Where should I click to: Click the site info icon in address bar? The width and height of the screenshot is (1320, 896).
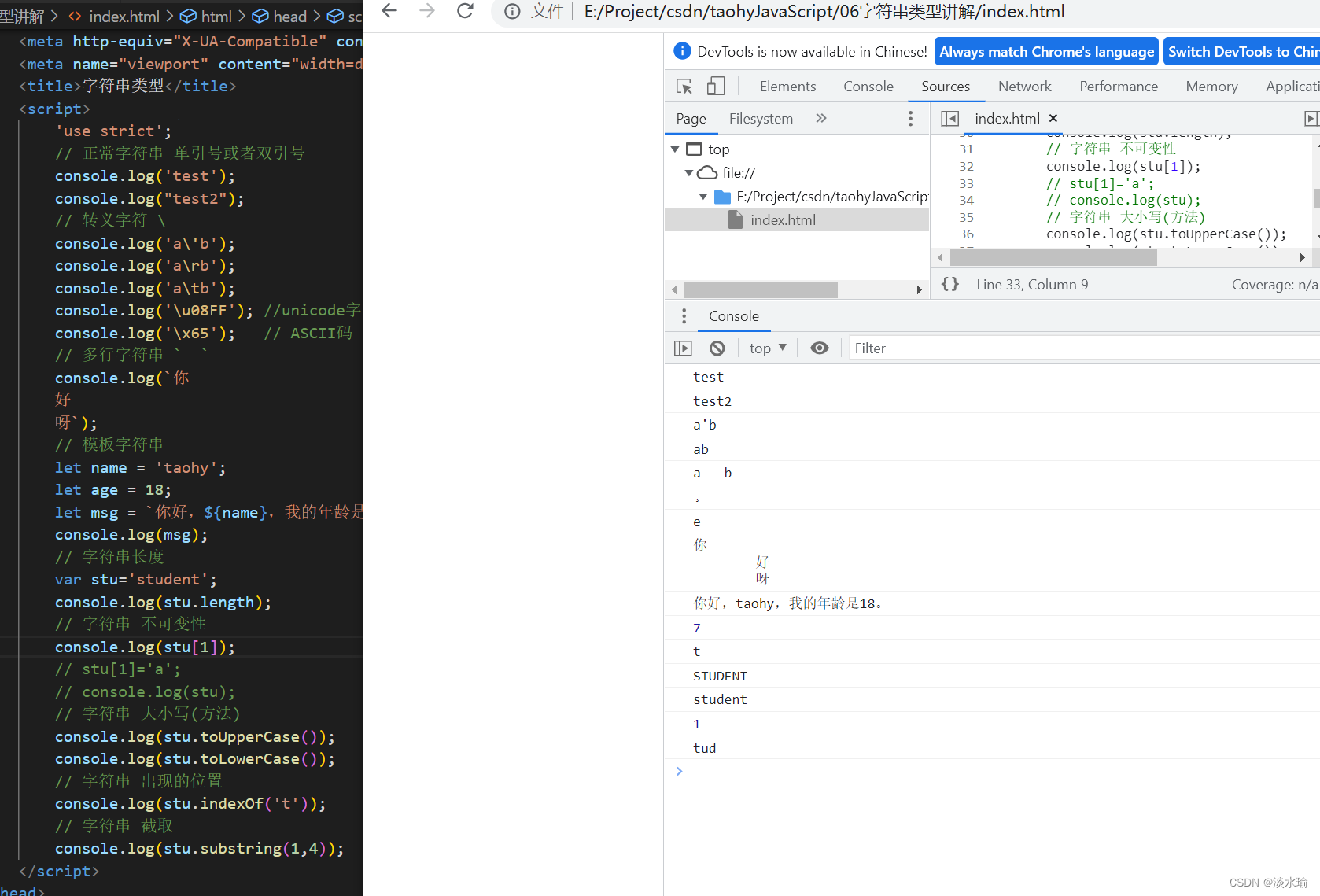coord(512,12)
